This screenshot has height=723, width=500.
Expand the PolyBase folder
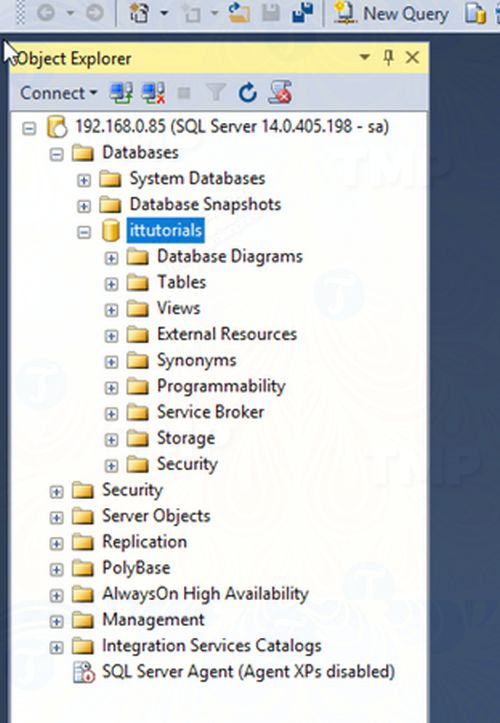click(56, 569)
